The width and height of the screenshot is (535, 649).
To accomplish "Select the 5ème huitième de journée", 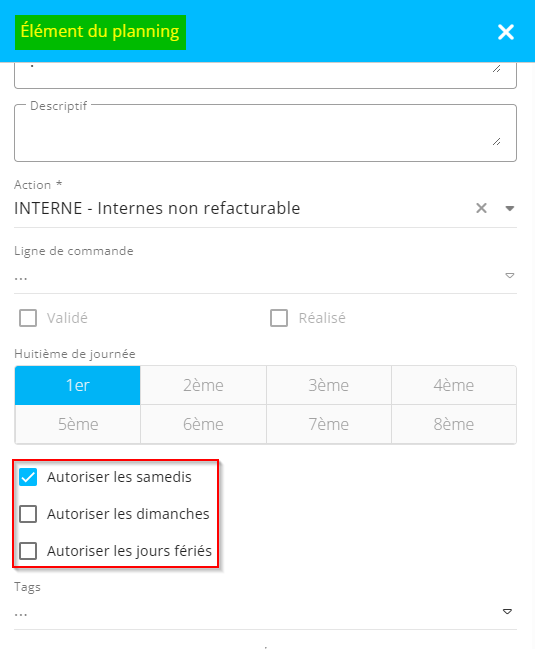I will 78,424.
